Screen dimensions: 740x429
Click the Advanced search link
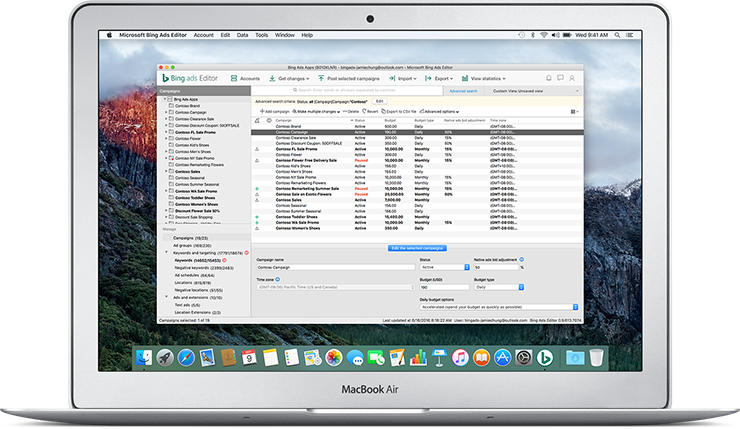pyautogui.click(x=463, y=91)
